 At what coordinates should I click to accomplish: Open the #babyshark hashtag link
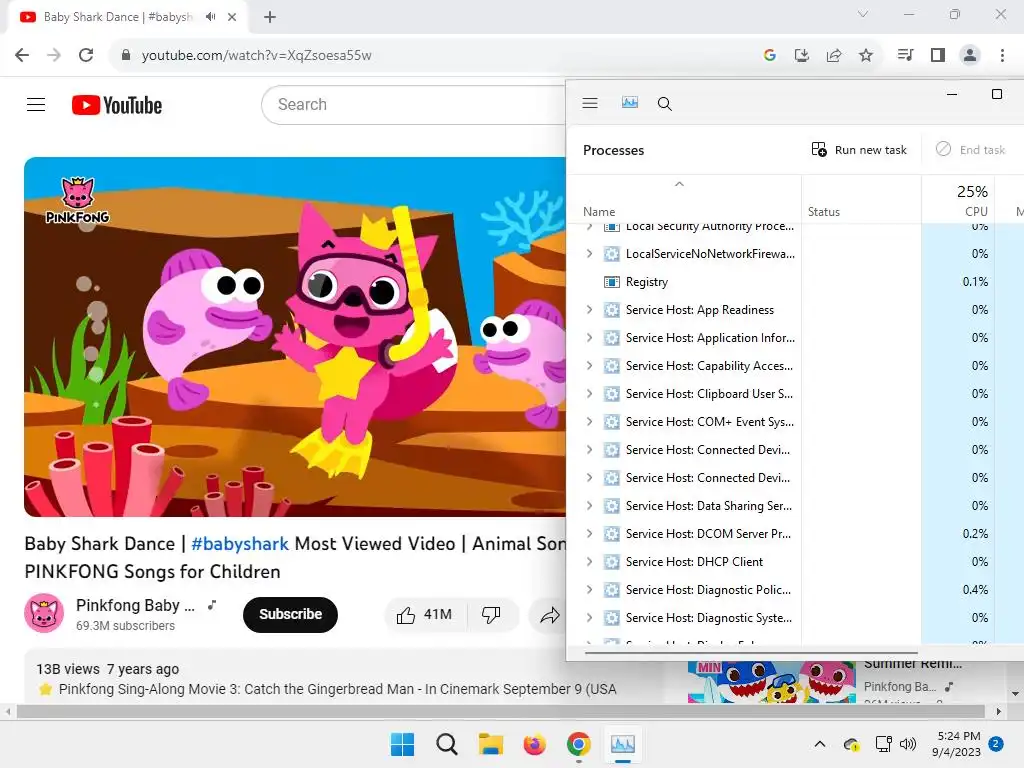[x=240, y=543]
